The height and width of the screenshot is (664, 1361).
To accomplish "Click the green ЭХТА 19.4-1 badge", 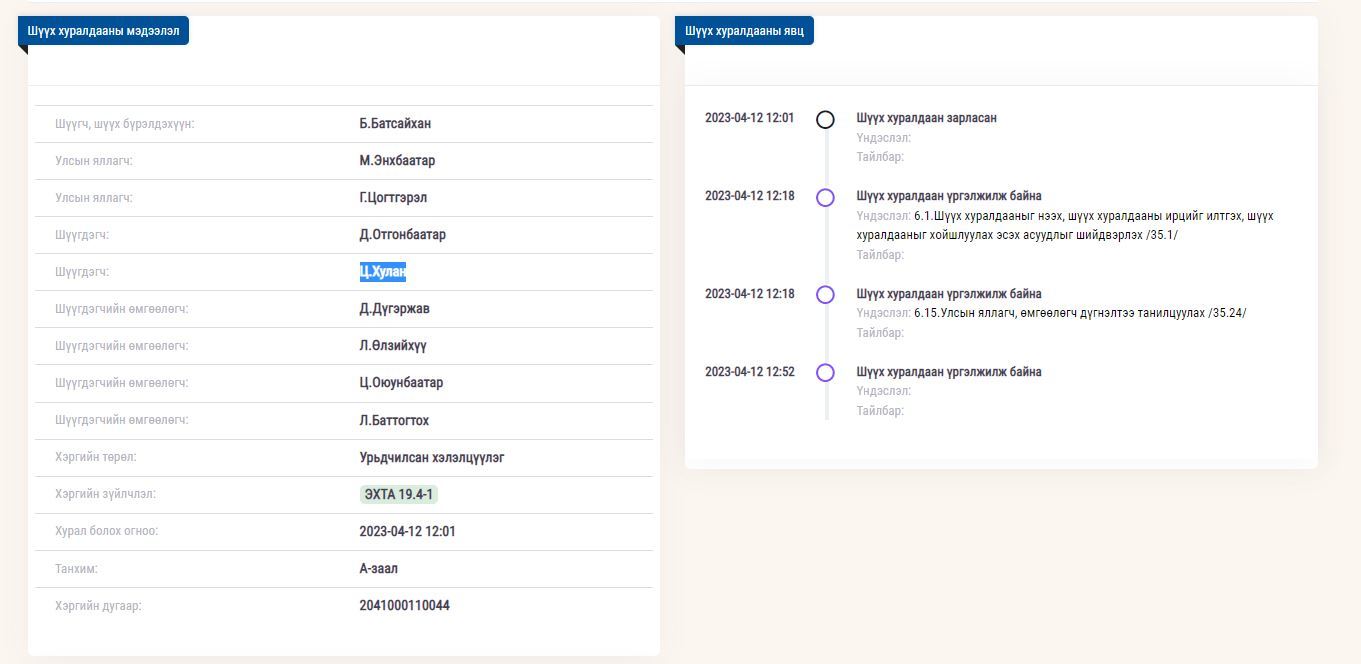I will (398, 494).
